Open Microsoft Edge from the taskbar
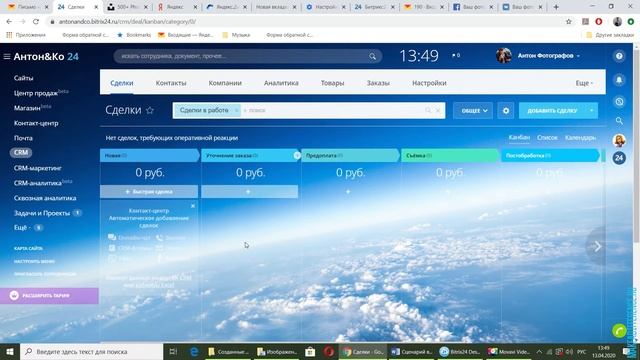 click(x=194, y=351)
